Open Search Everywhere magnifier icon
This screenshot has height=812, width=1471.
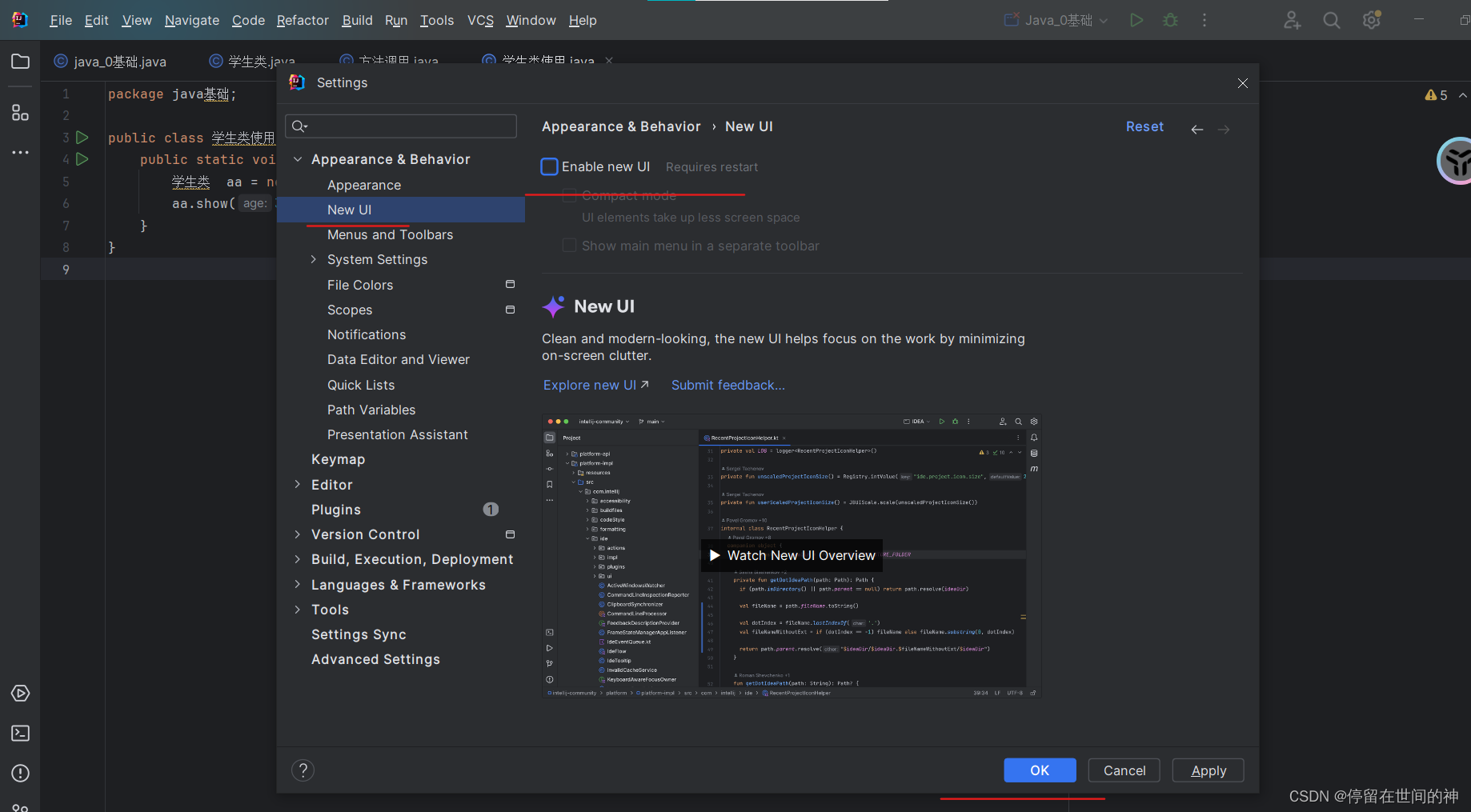click(x=1332, y=20)
